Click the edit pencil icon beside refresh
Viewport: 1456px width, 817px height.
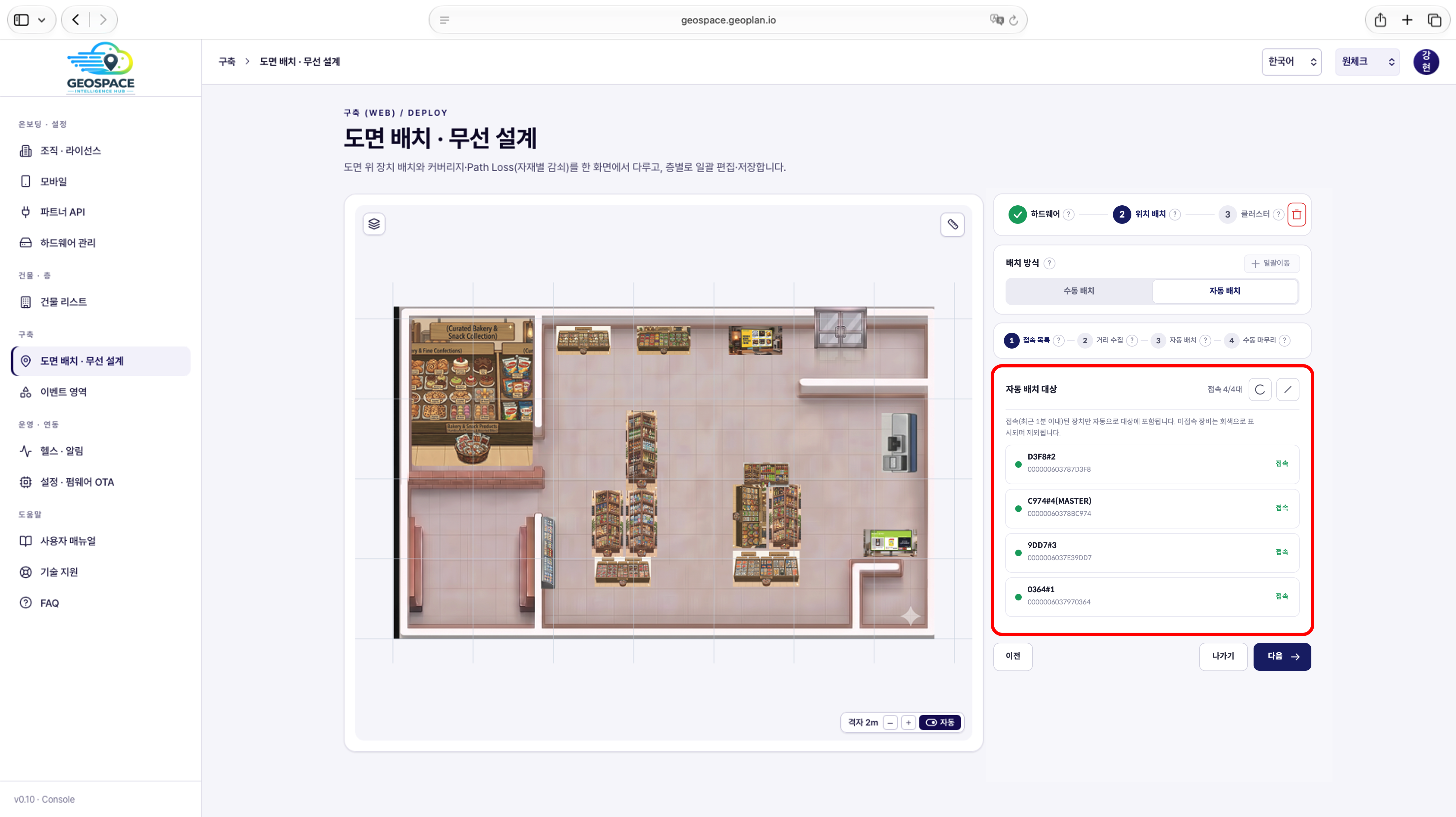click(x=1288, y=390)
